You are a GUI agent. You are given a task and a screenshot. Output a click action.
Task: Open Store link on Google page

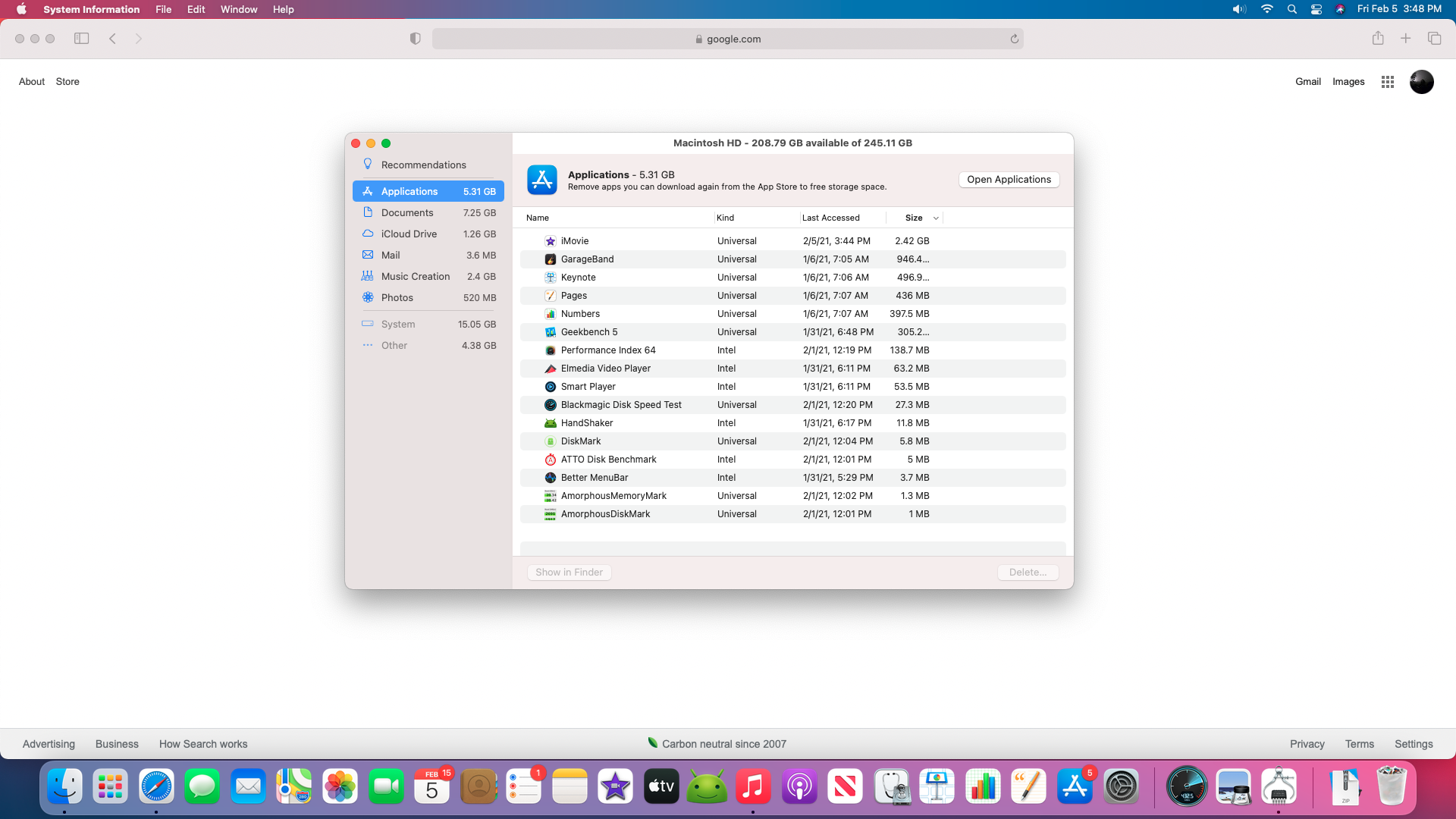[67, 81]
